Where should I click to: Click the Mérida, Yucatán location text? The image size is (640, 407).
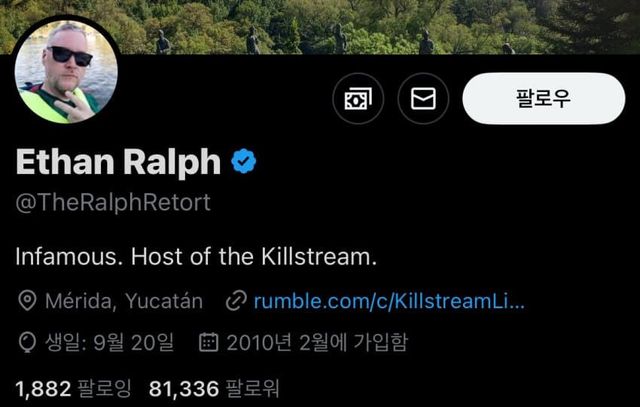[x=124, y=301]
